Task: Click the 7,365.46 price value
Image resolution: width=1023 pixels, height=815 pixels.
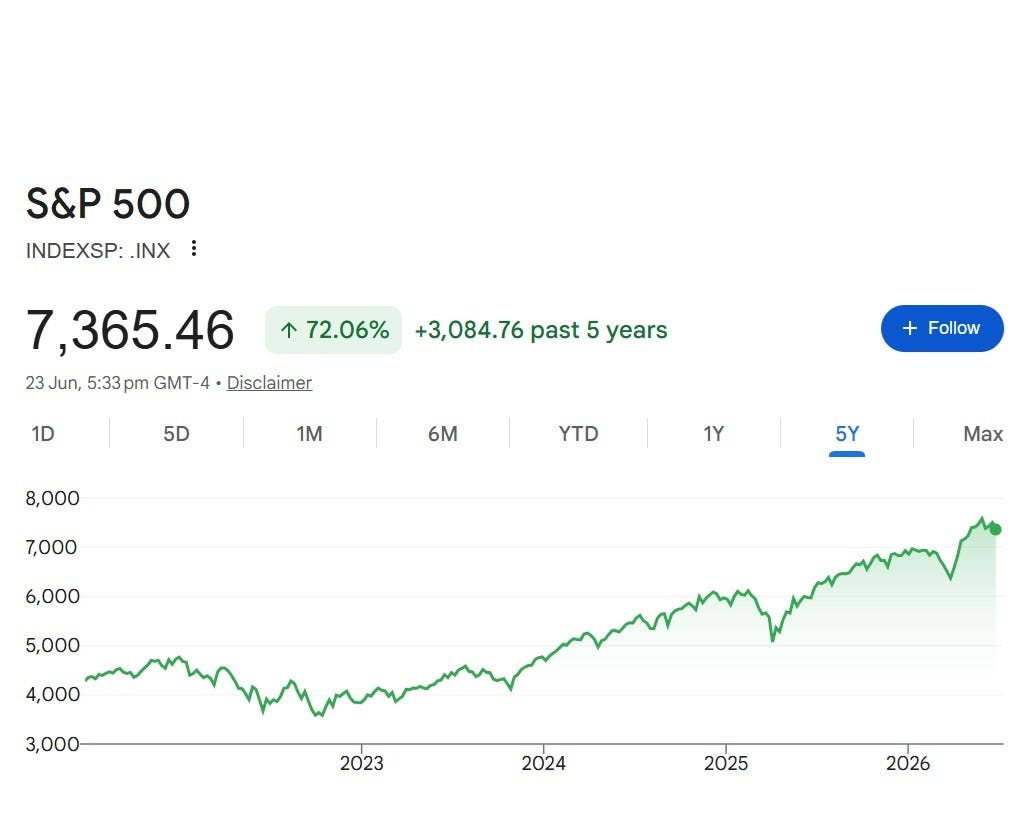Action: (x=130, y=330)
